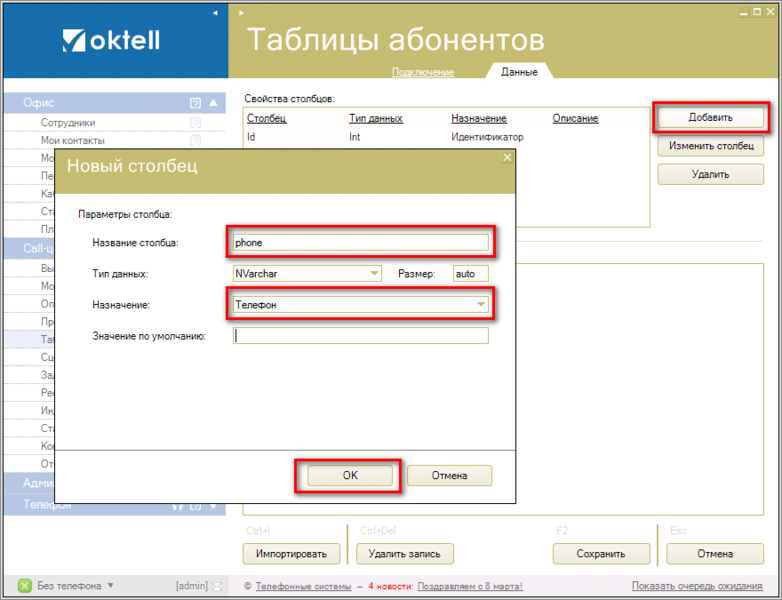Click Показать очередь ожидания link
Viewport: 782px width, 600px height.
(x=697, y=586)
